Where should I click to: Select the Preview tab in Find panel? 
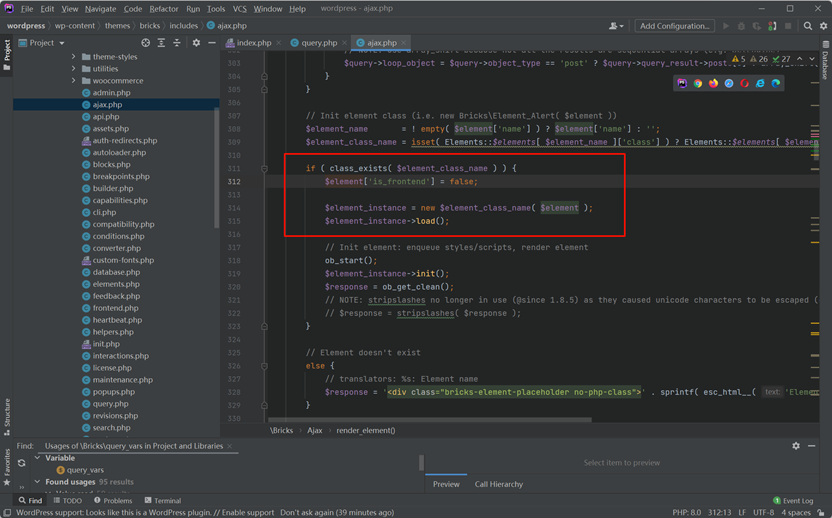[446, 484]
